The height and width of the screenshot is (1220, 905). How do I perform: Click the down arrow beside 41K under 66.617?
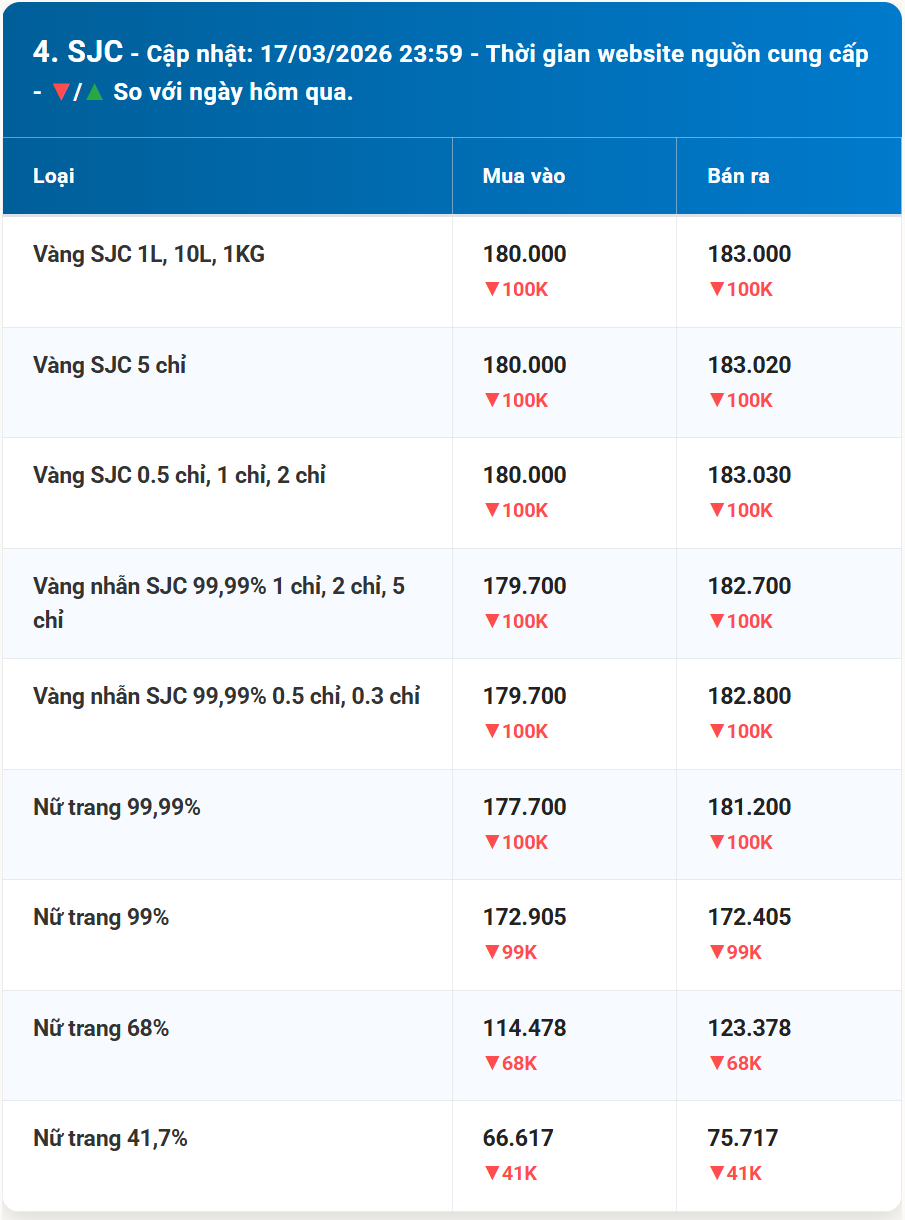(492, 1173)
